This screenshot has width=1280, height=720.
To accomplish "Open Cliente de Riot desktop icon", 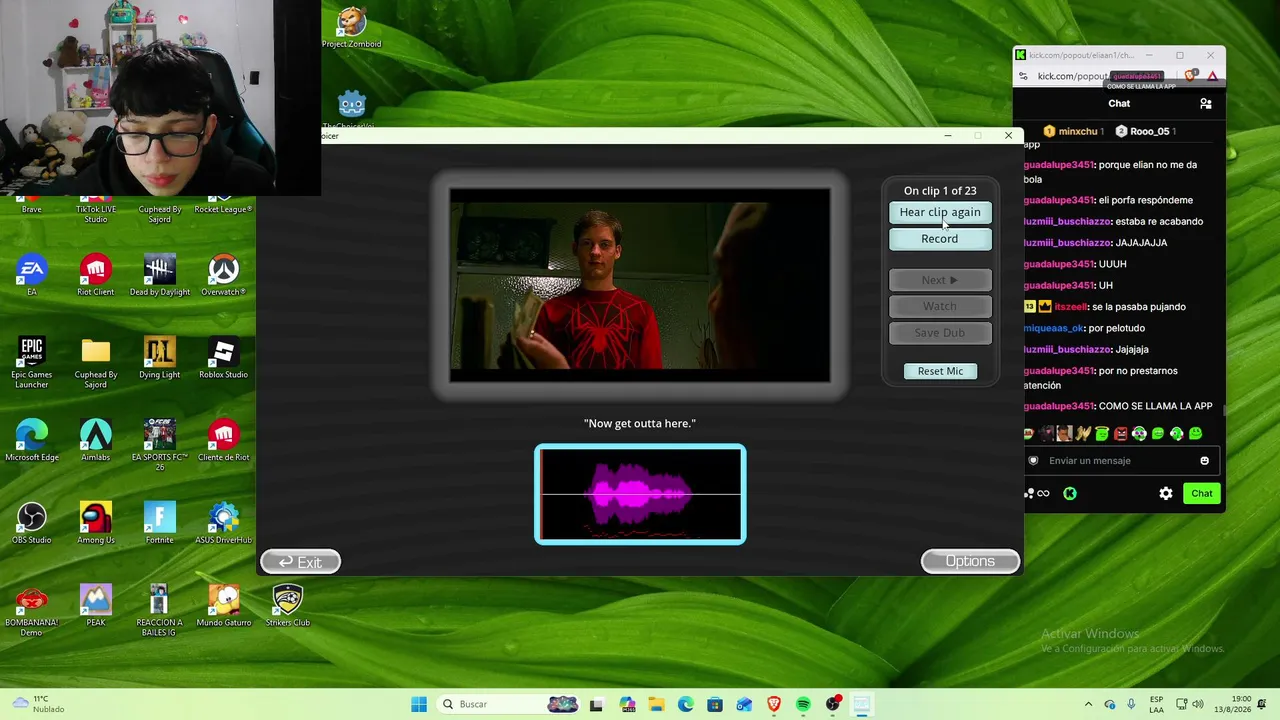I will pos(223,441).
